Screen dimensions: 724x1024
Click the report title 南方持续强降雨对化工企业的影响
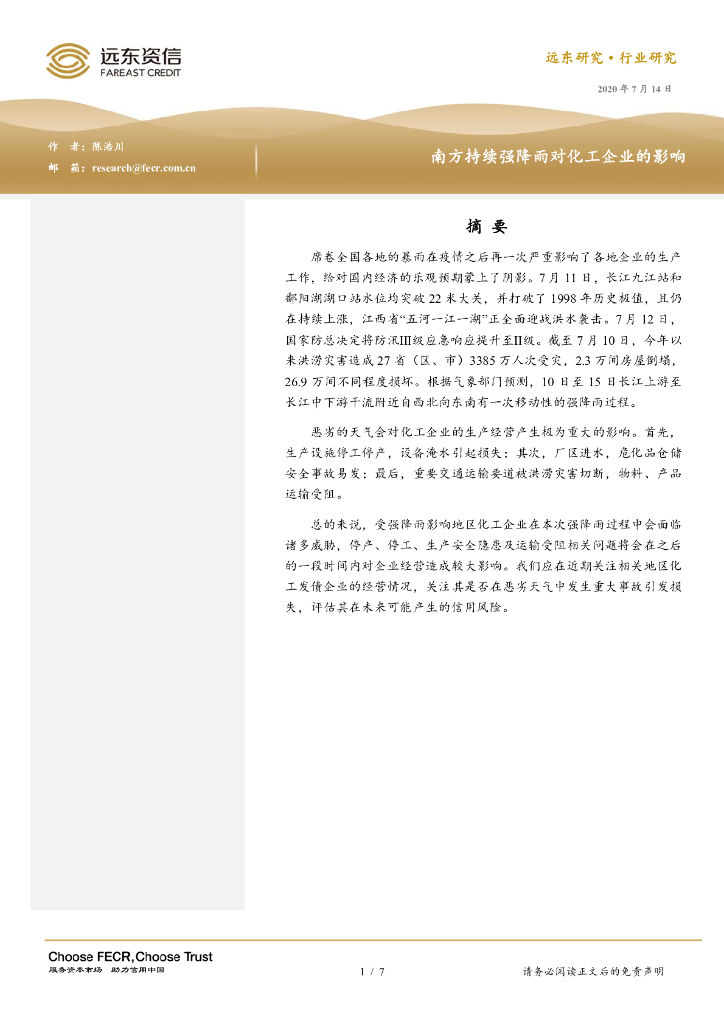pyautogui.click(x=558, y=157)
